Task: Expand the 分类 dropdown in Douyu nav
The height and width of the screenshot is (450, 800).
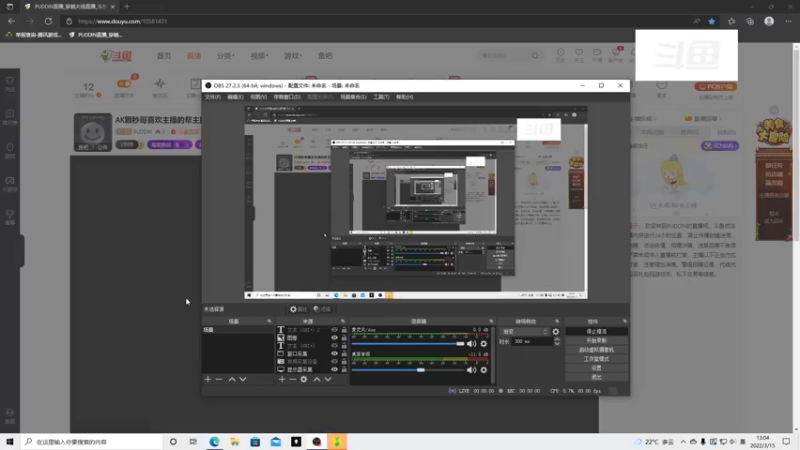Action: [x=226, y=56]
